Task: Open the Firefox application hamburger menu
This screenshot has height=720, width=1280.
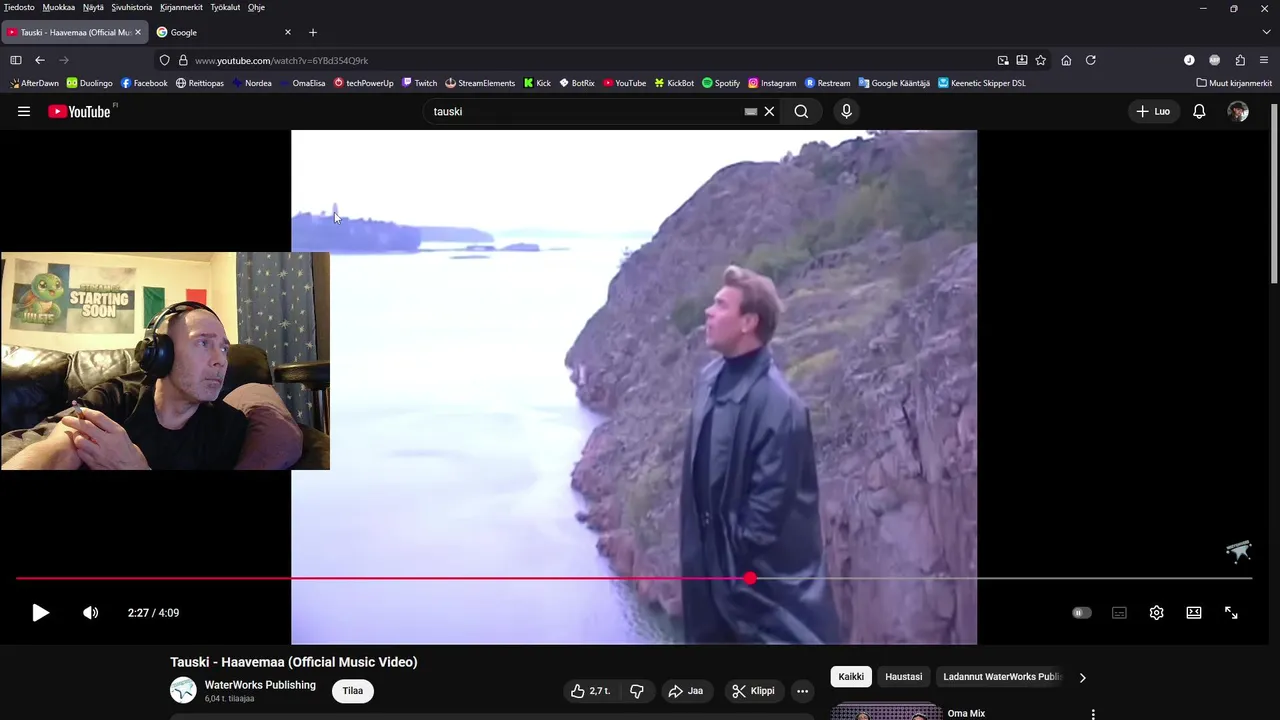Action: click(x=1265, y=60)
